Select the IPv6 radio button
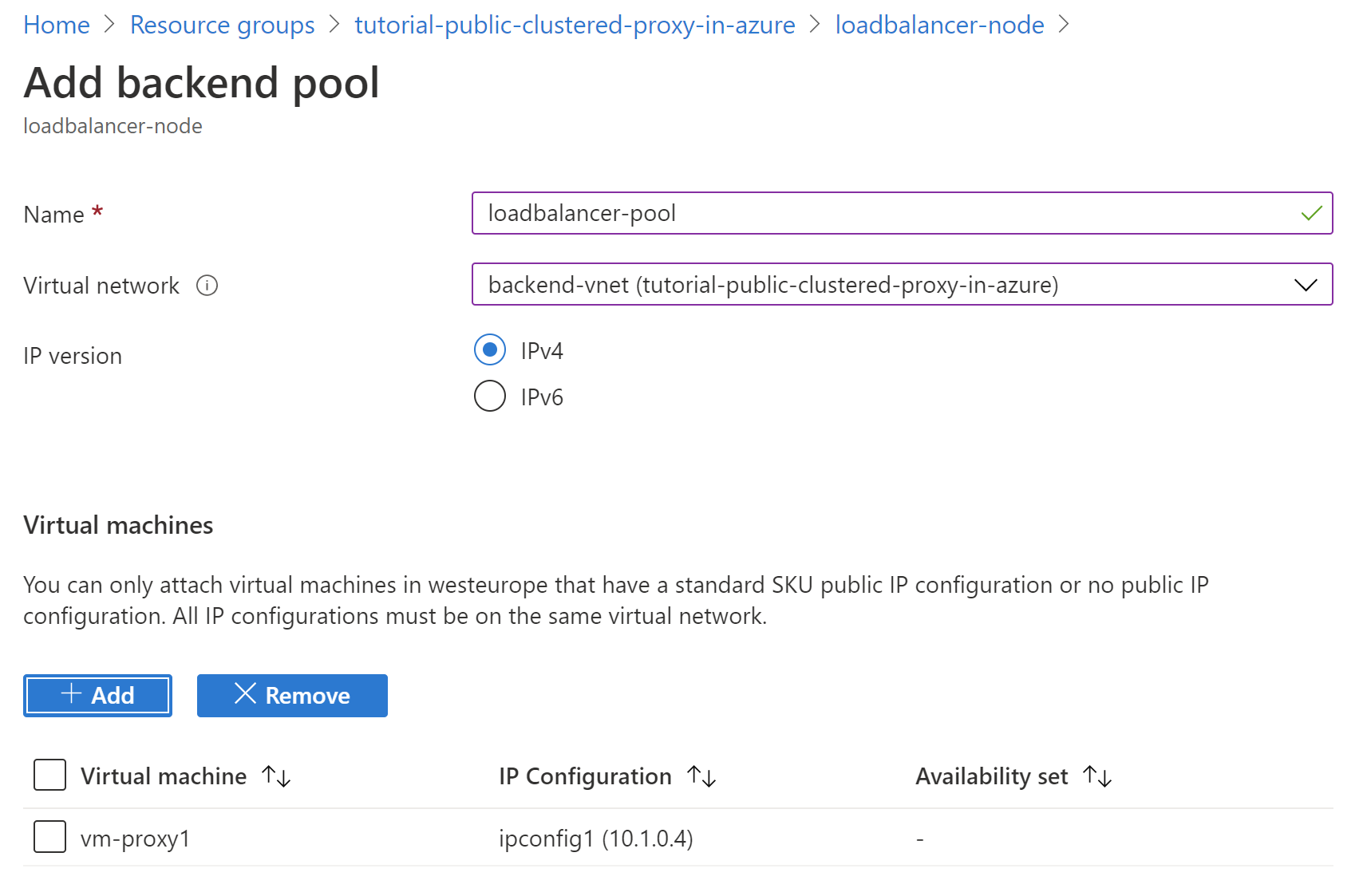 click(490, 396)
